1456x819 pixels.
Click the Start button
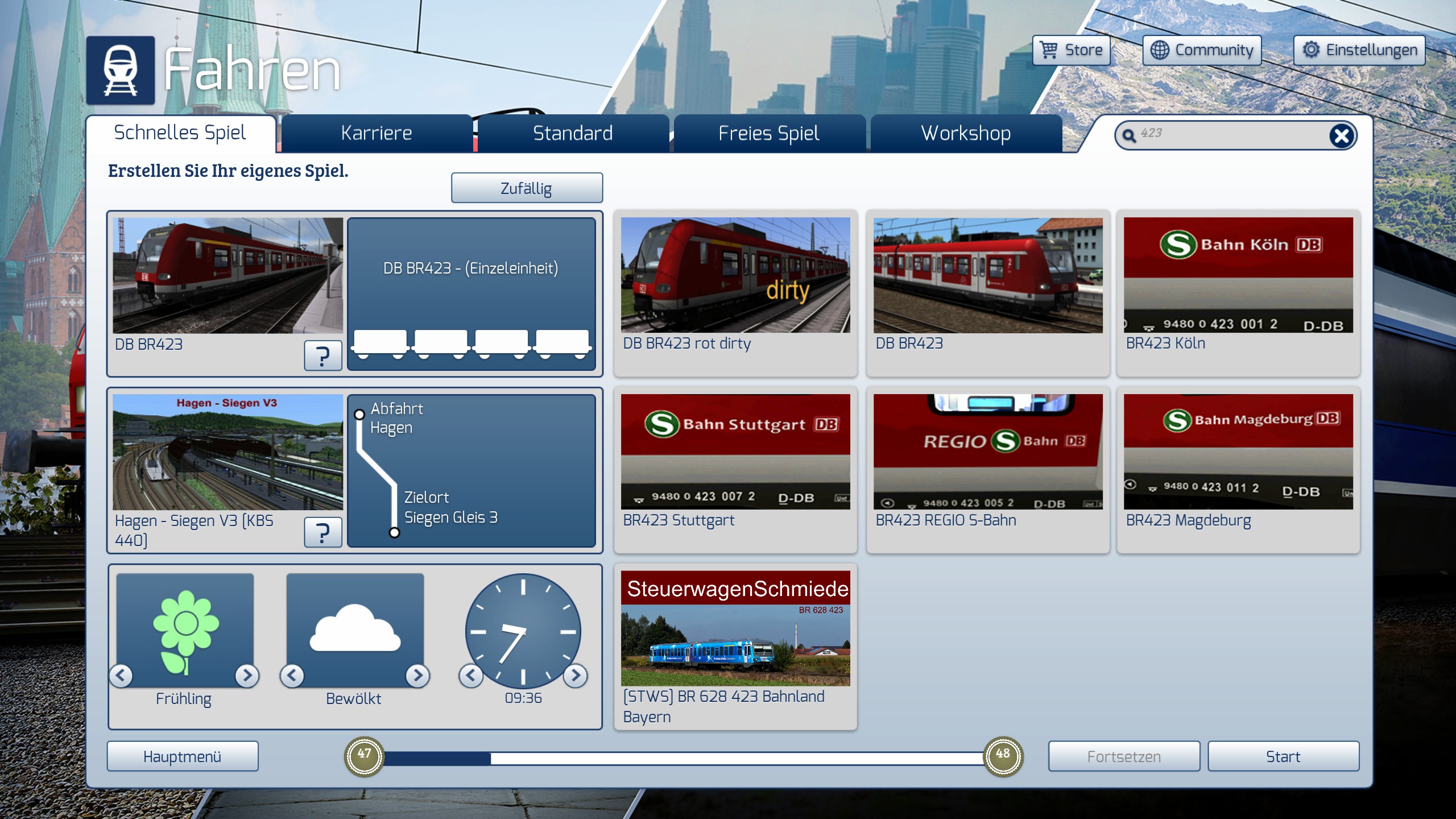(x=1283, y=756)
